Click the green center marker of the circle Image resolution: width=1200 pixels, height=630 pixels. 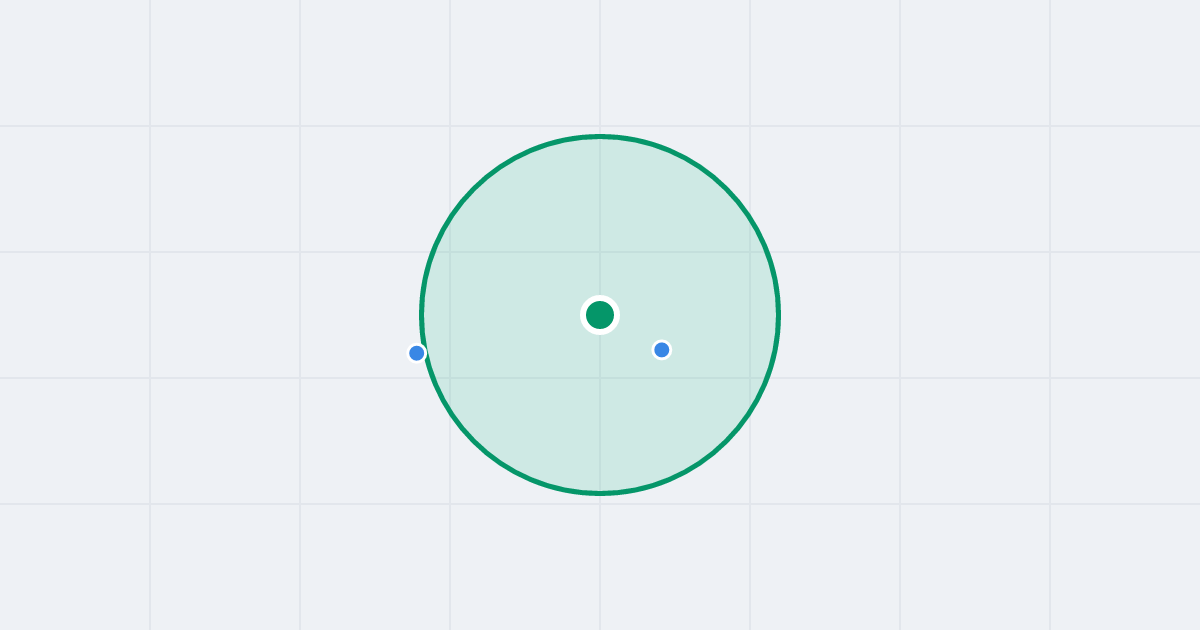[600, 315]
